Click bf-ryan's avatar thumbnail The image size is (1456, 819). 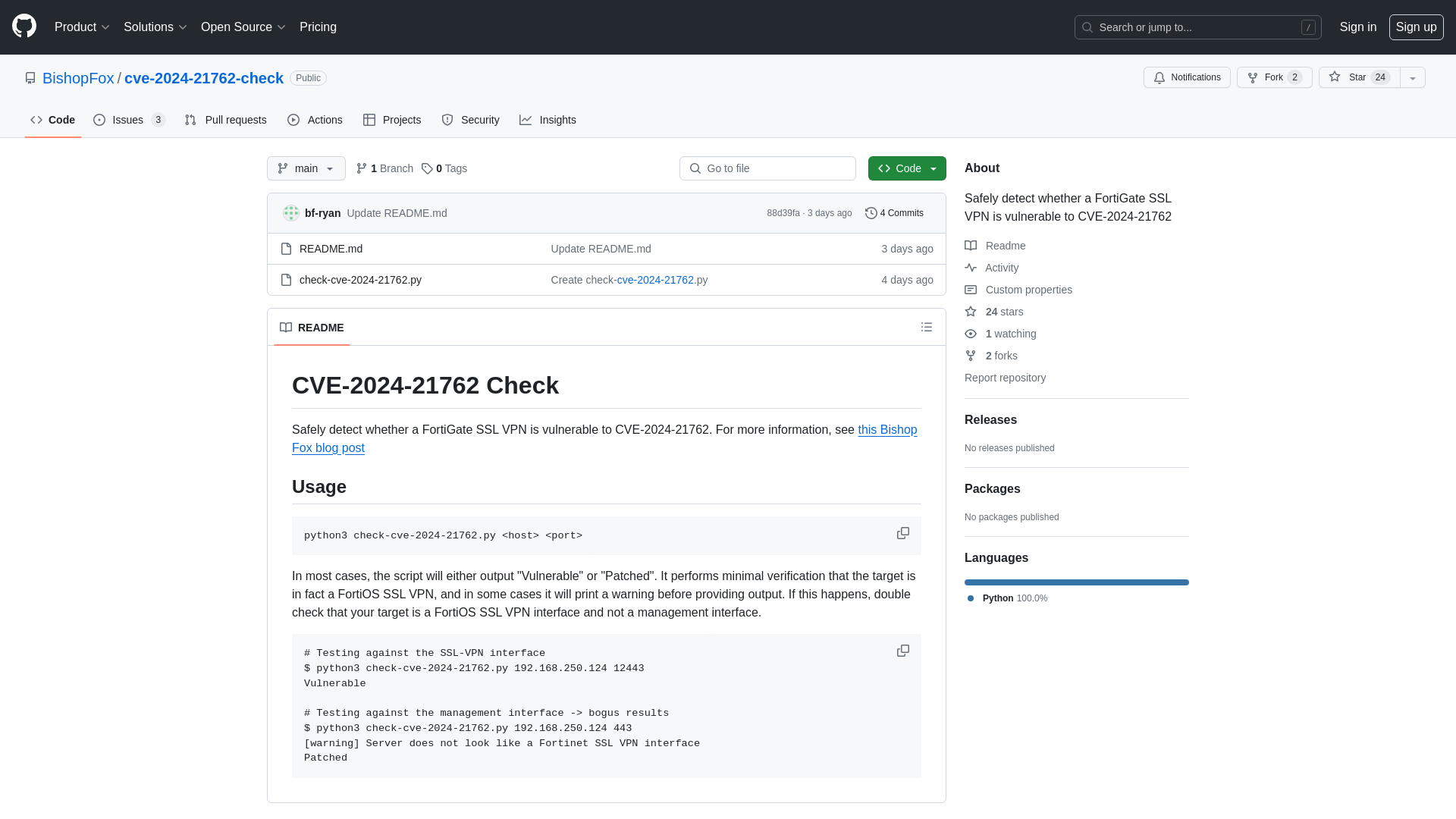coord(291,213)
